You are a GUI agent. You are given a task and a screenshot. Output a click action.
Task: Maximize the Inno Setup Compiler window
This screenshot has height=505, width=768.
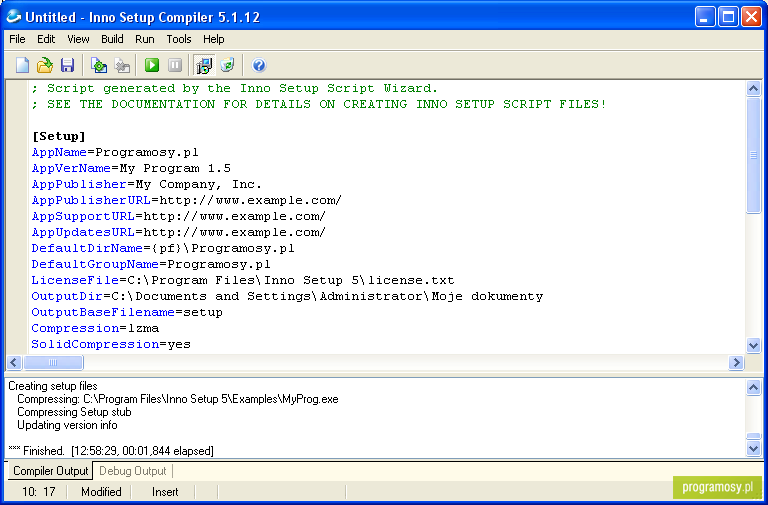click(x=728, y=17)
